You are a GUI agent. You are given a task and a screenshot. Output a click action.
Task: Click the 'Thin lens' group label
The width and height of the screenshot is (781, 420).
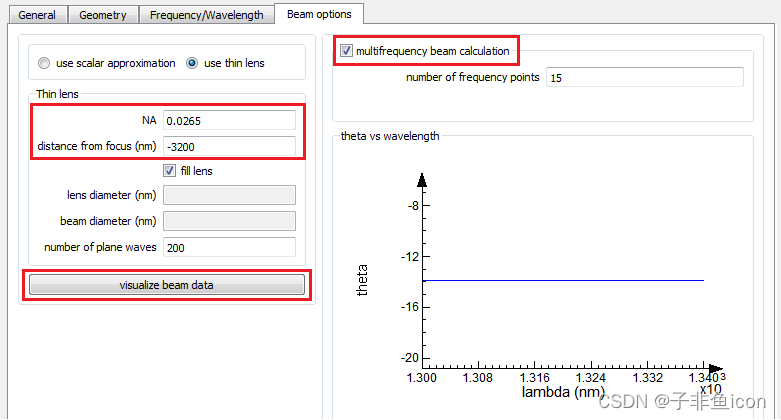[57, 94]
